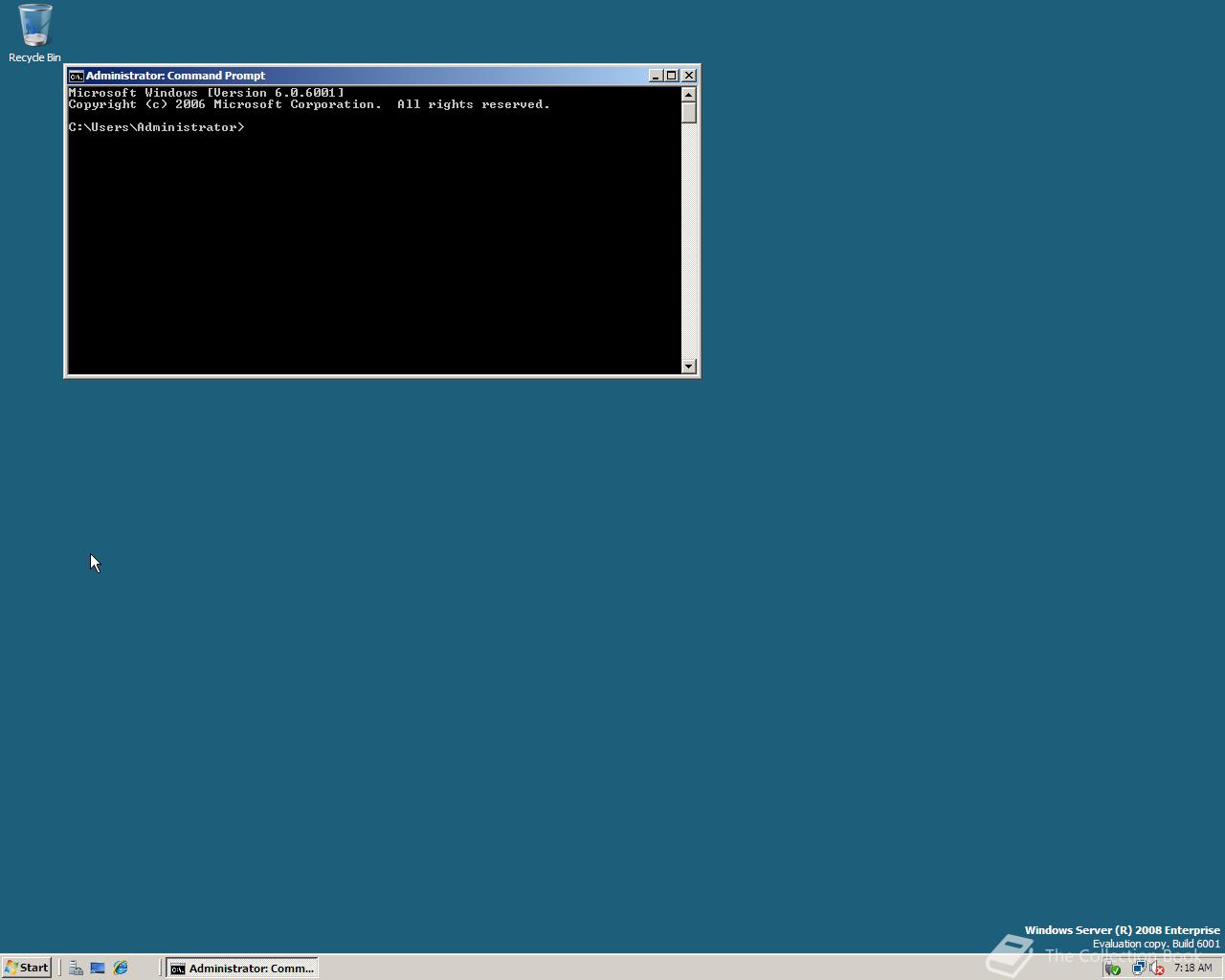The image size is (1225, 980).
Task: Click the Safely Remove Hardware tray icon
Action: (1113, 968)
